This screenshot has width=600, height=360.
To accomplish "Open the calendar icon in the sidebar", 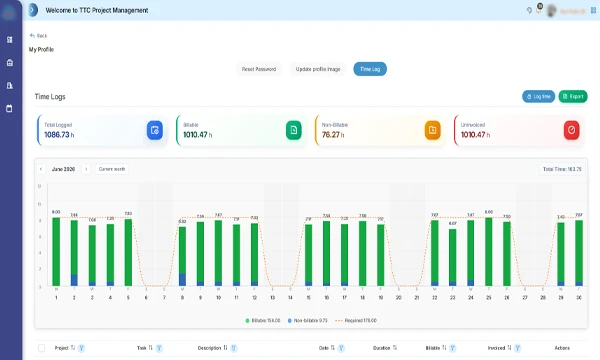I will pyautogui.click(x=10, y=108).
